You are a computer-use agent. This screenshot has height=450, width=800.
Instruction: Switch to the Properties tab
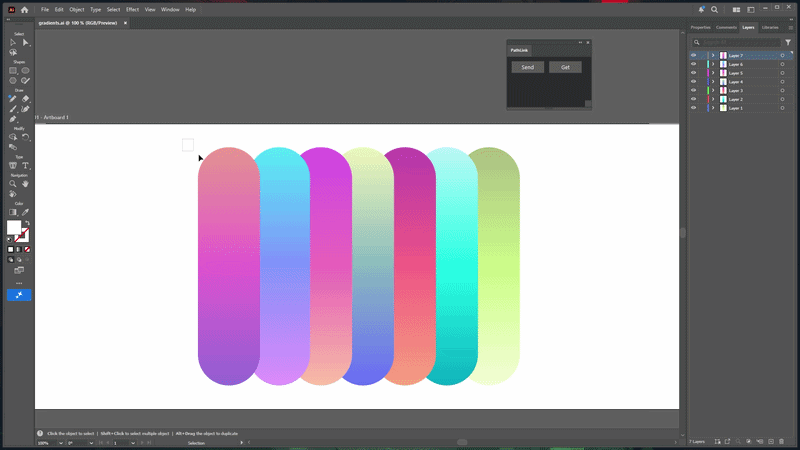click(x=701, y=28)
